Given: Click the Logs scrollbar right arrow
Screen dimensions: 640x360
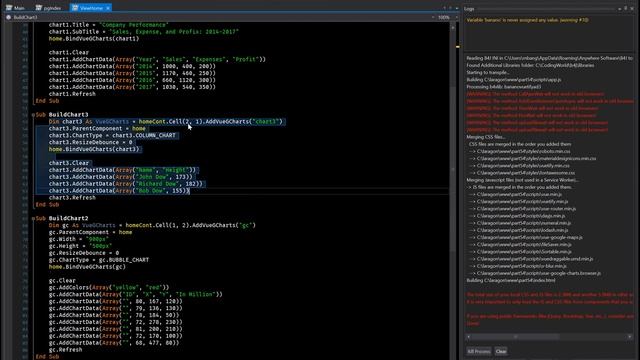Looking at the screenshot, I should [630, 337].
